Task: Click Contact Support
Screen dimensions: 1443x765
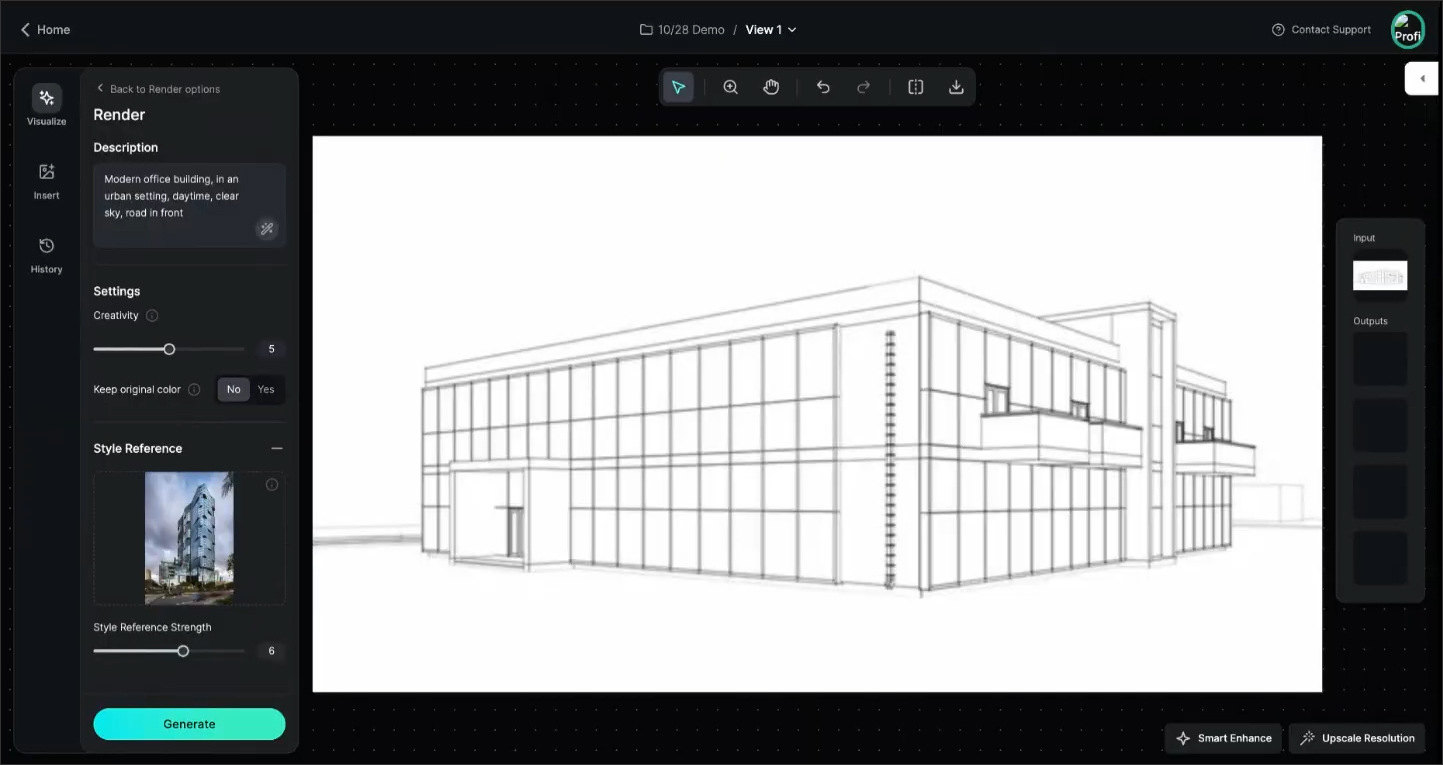Action: pyautogui.click(x=1321, y=30)
